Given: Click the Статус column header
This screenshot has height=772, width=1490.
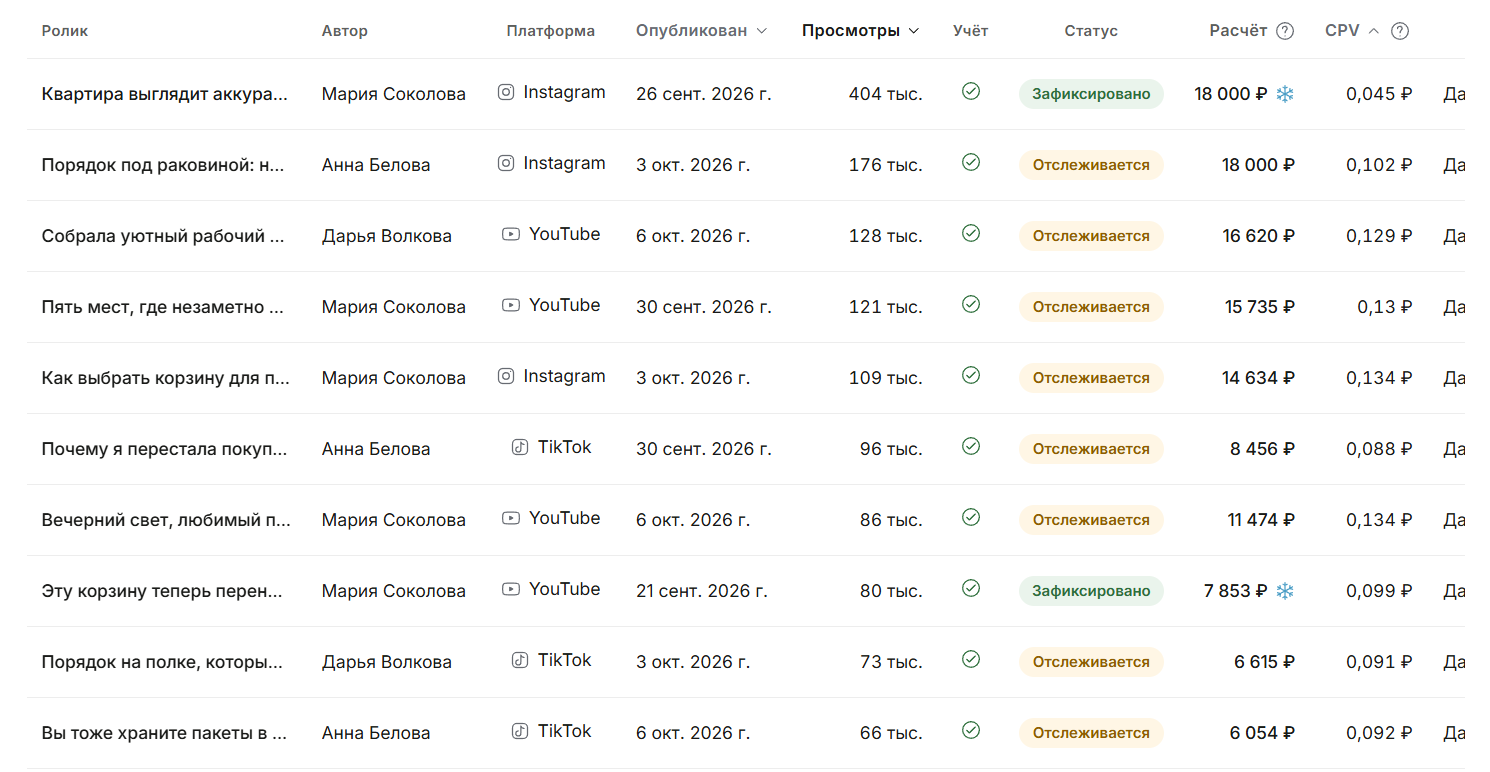Looking at the screenshot, I should 1091,31.
